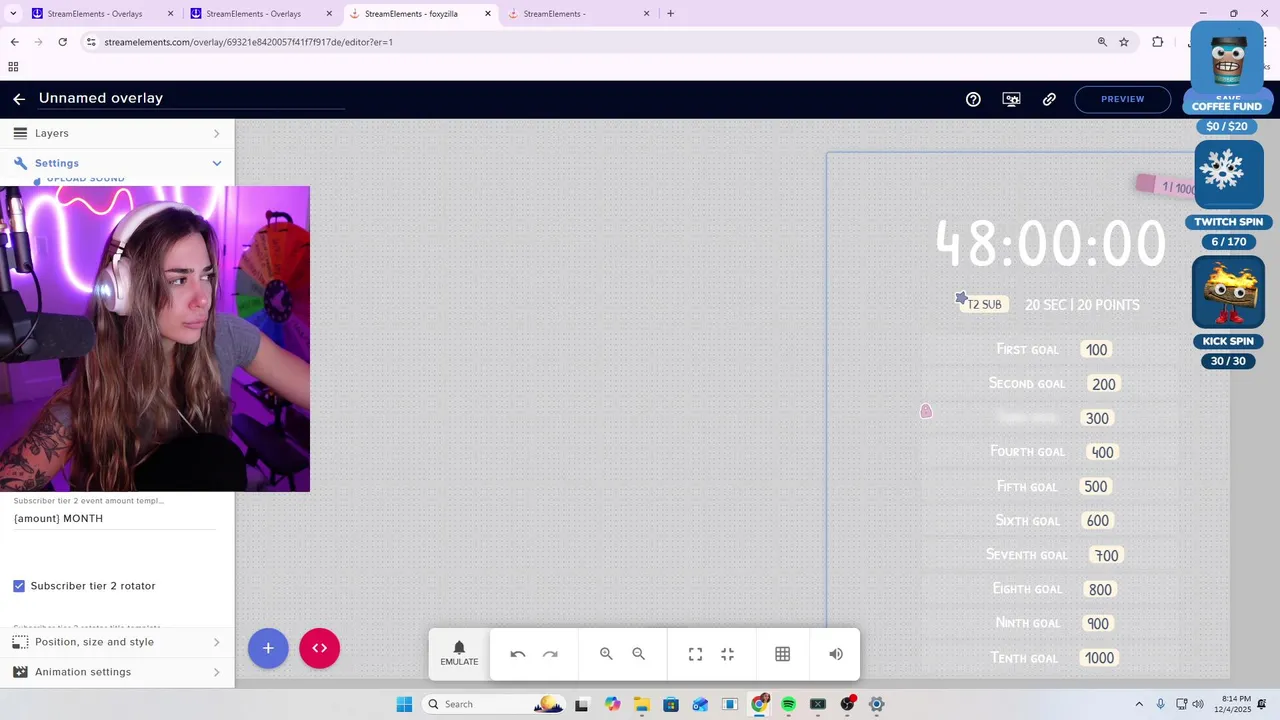Zoom in on the canvas
The width and height of the screenshot is (1280, 720).
pos(606,654)
